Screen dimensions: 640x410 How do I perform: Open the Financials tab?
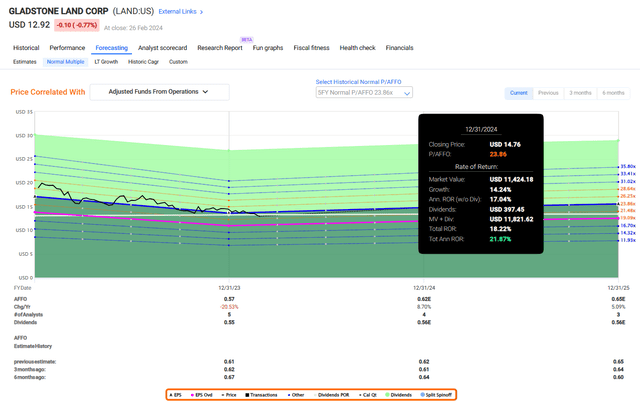click(x=400, y=48)
